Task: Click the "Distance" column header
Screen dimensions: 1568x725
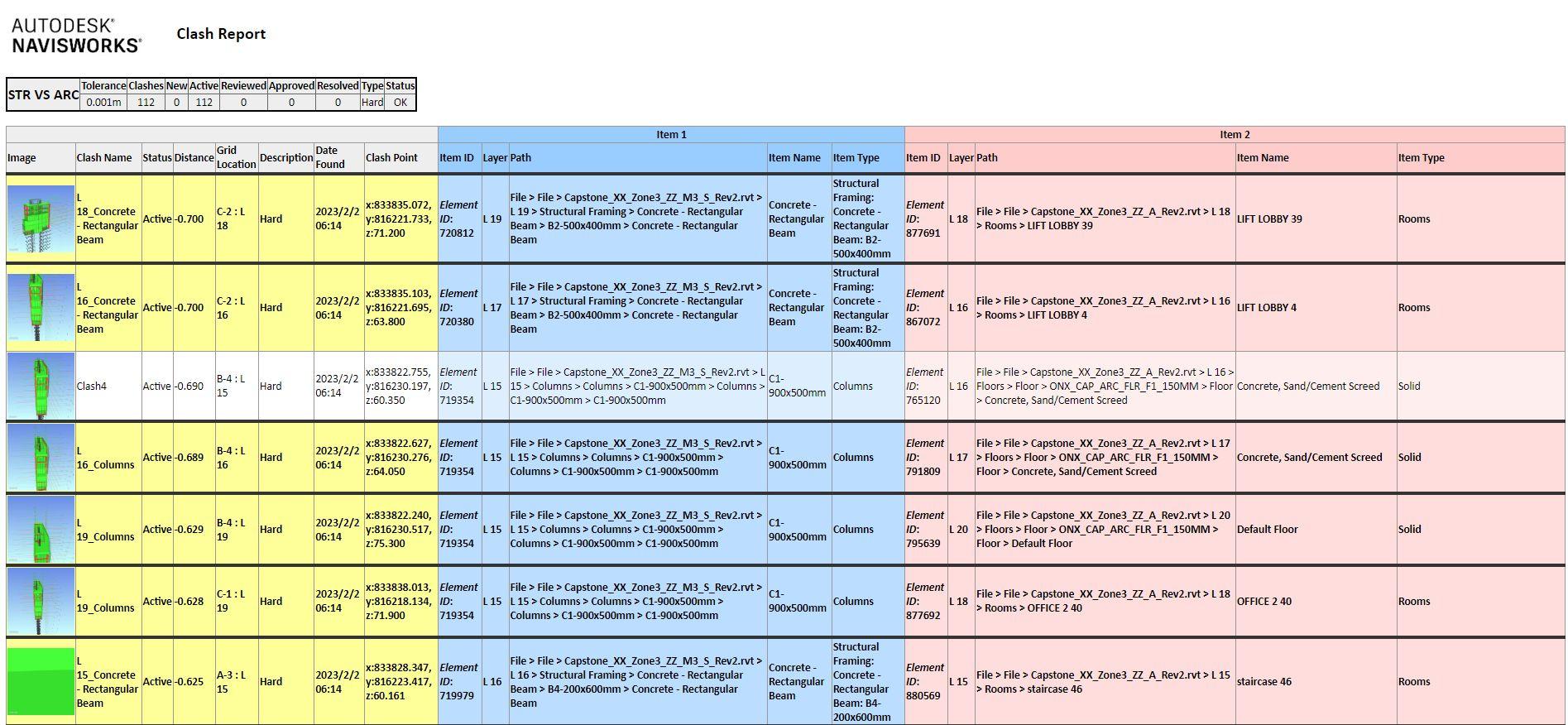Action: coord(194,158)
